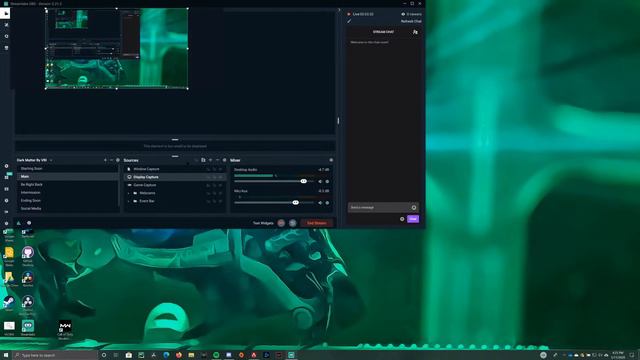Toggle the replay buffer button
Viewport: 640px width, 360px height.
point(293,223)
